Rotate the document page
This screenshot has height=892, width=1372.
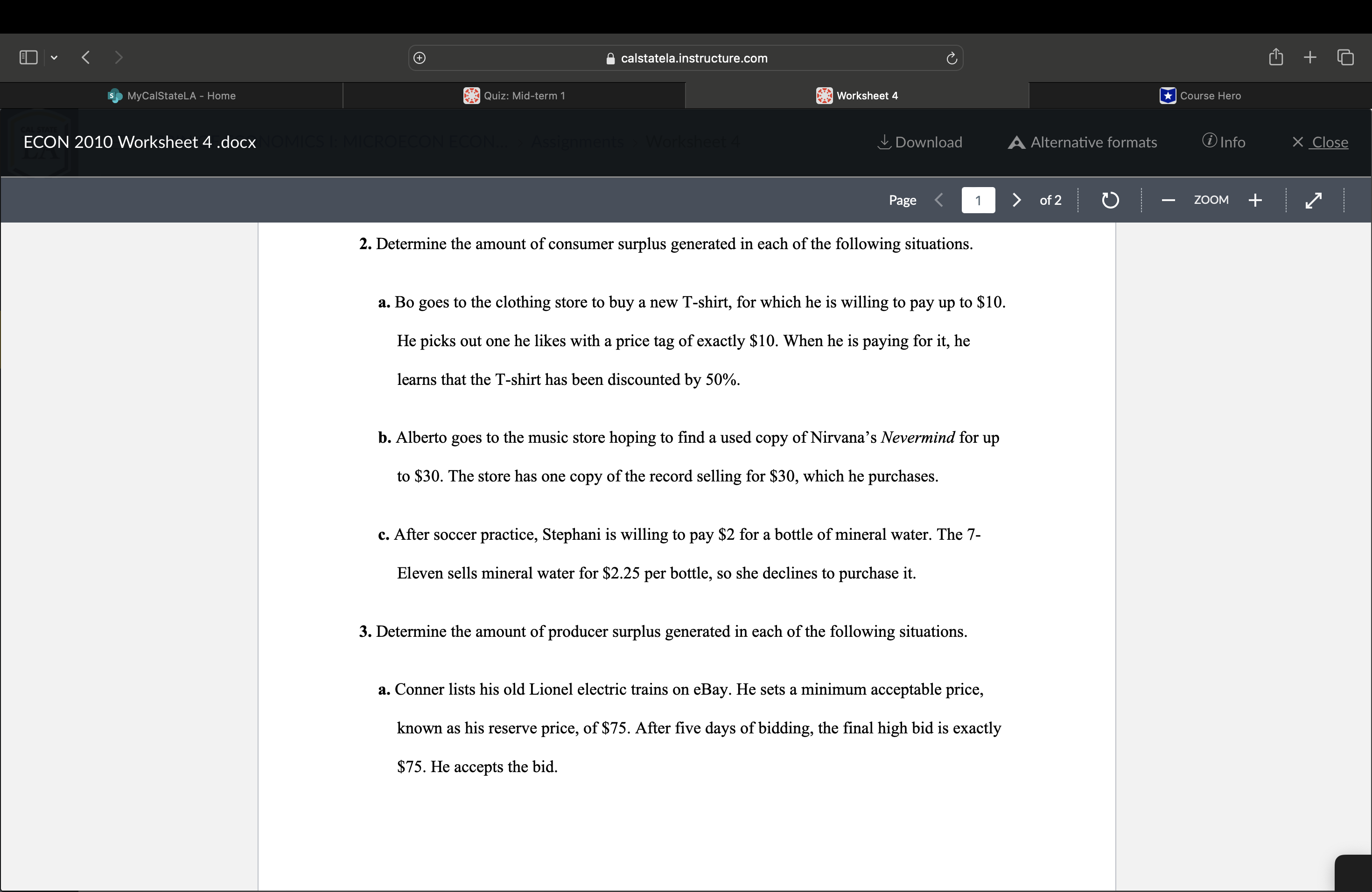pyautogui.click(x=1110, y=200)
